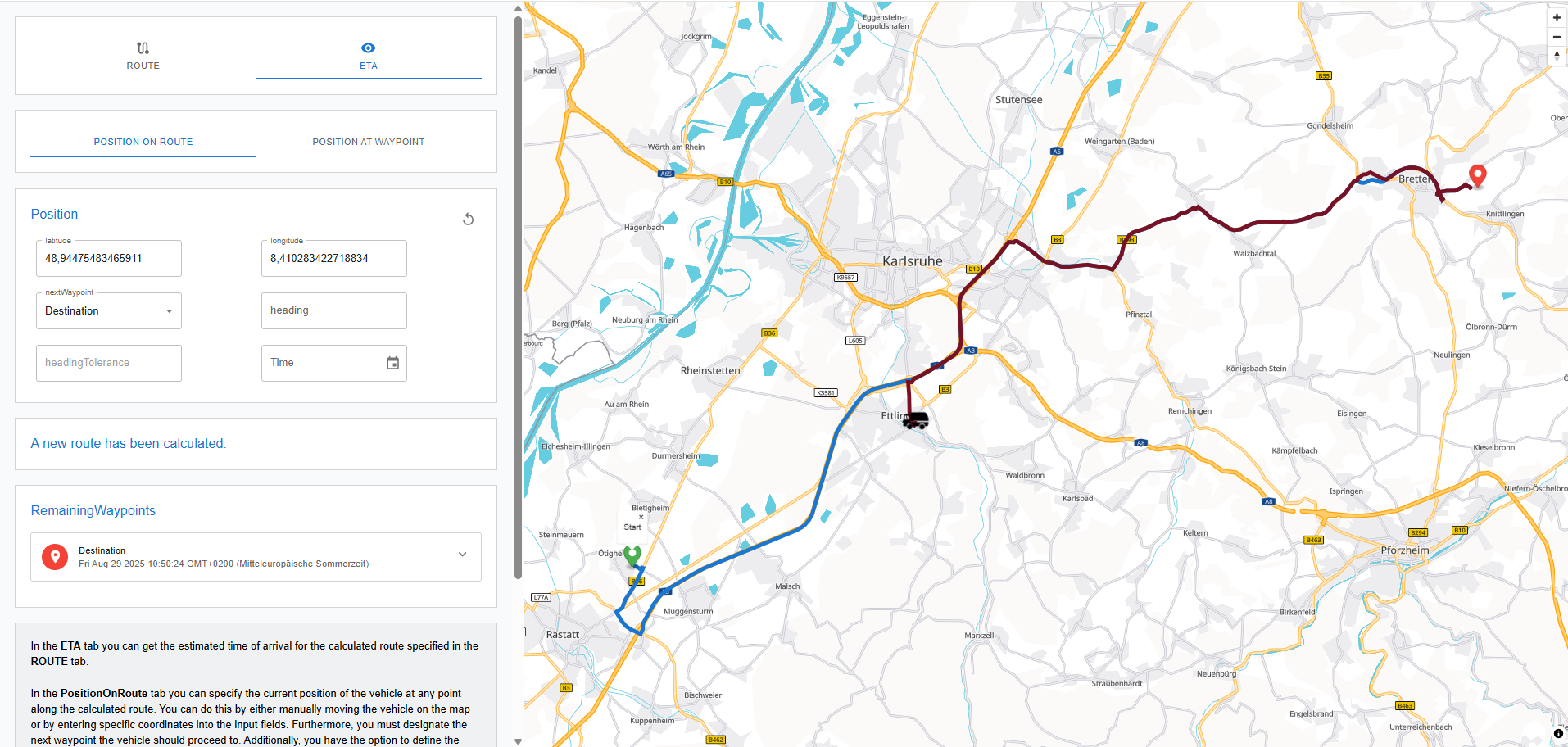The height and width of the screenshot is (747, 1568).
Task: Open the Position at Waypoint tab
Action: pos(369,142)
